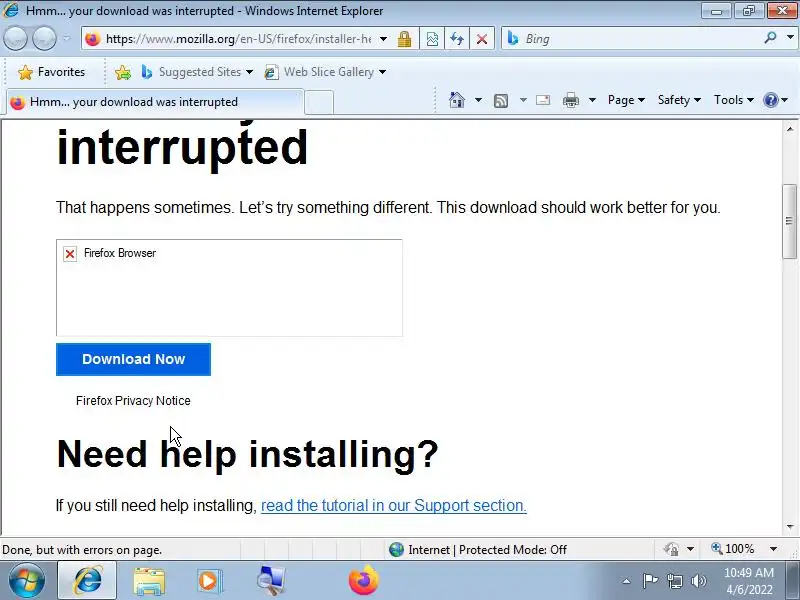Click the Home icon in command bar
The width and height of the screenshot is (800, 600).
tap(457, 100)
